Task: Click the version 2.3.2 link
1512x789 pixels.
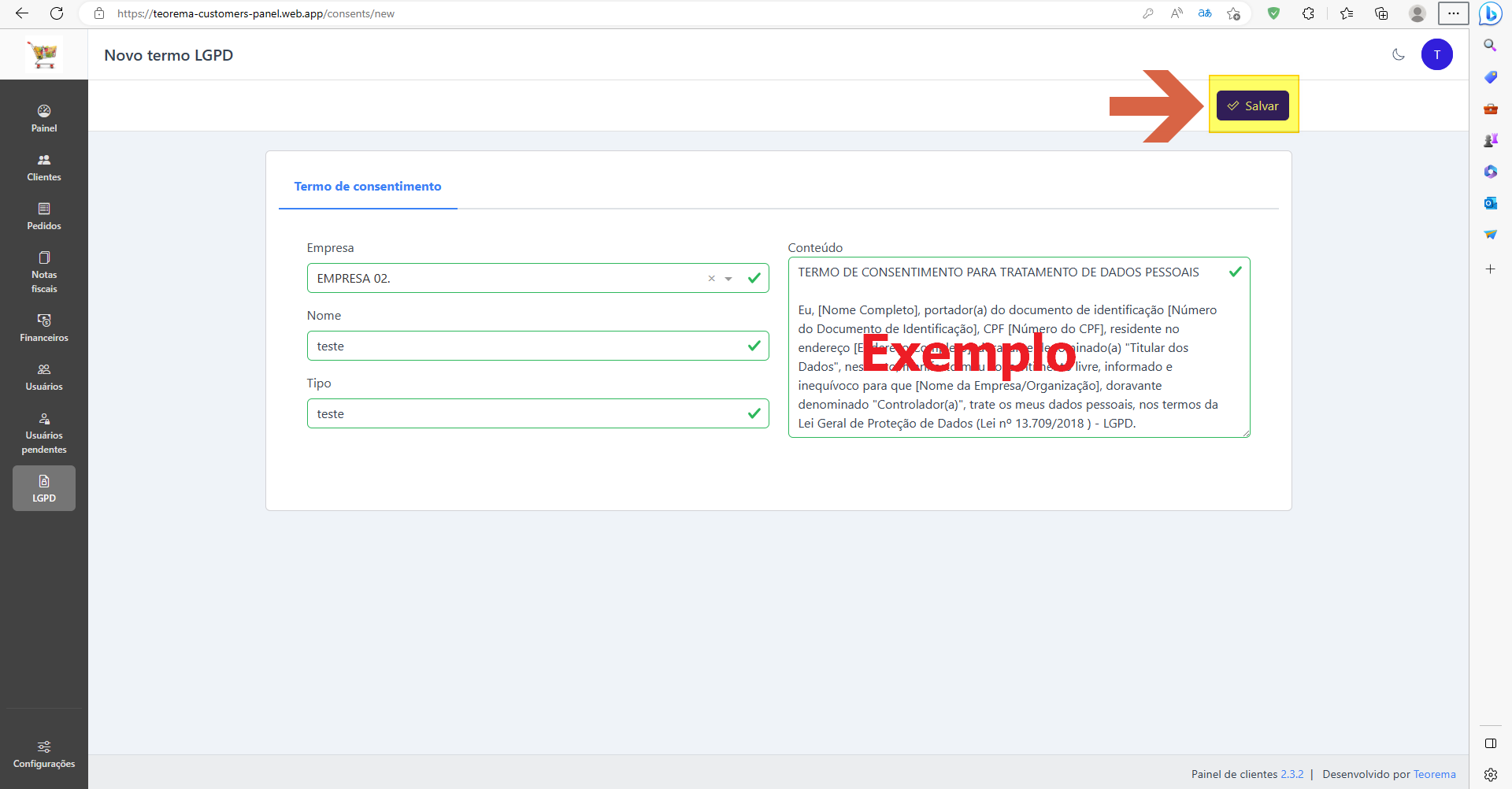Action: [x=1291, y=774]
